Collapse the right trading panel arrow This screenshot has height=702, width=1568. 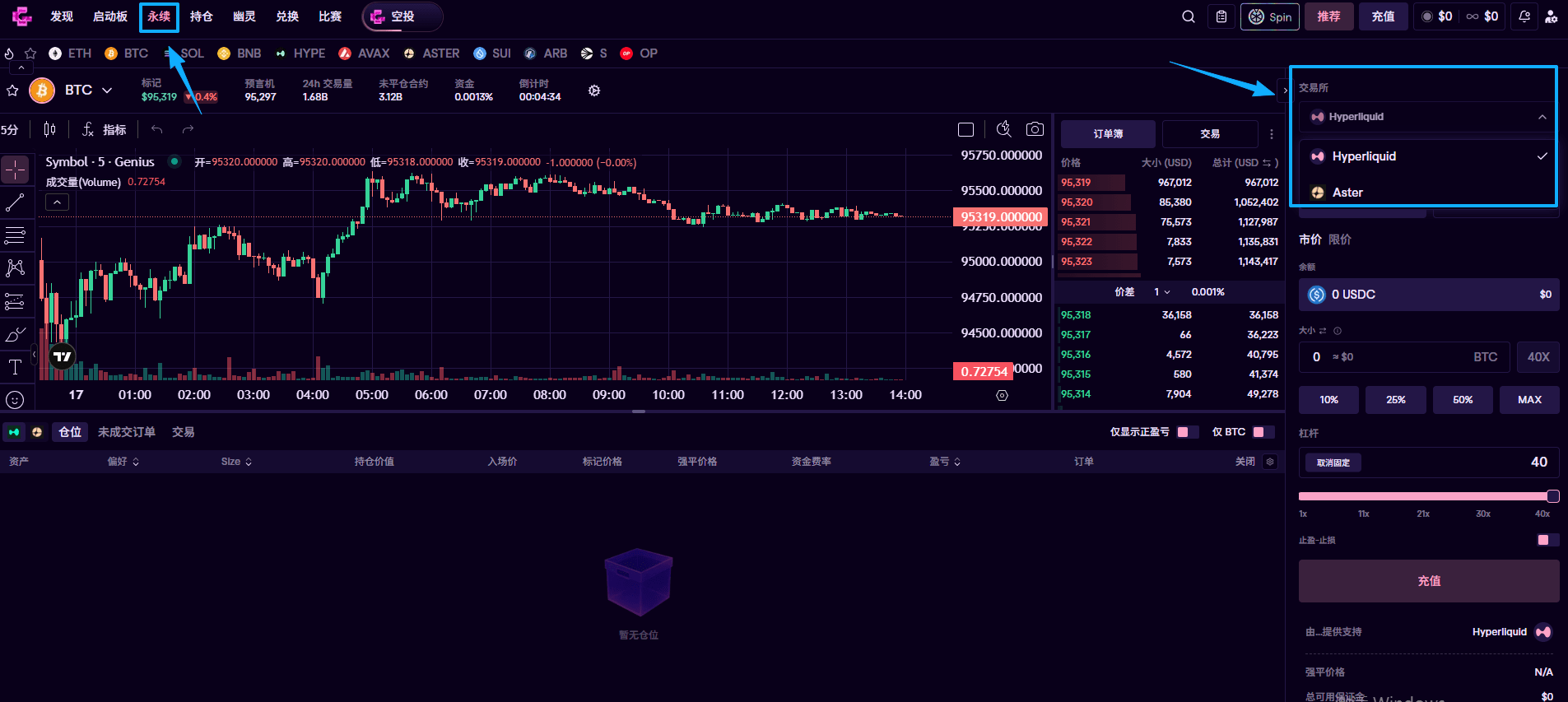(x=1285, y=91)
